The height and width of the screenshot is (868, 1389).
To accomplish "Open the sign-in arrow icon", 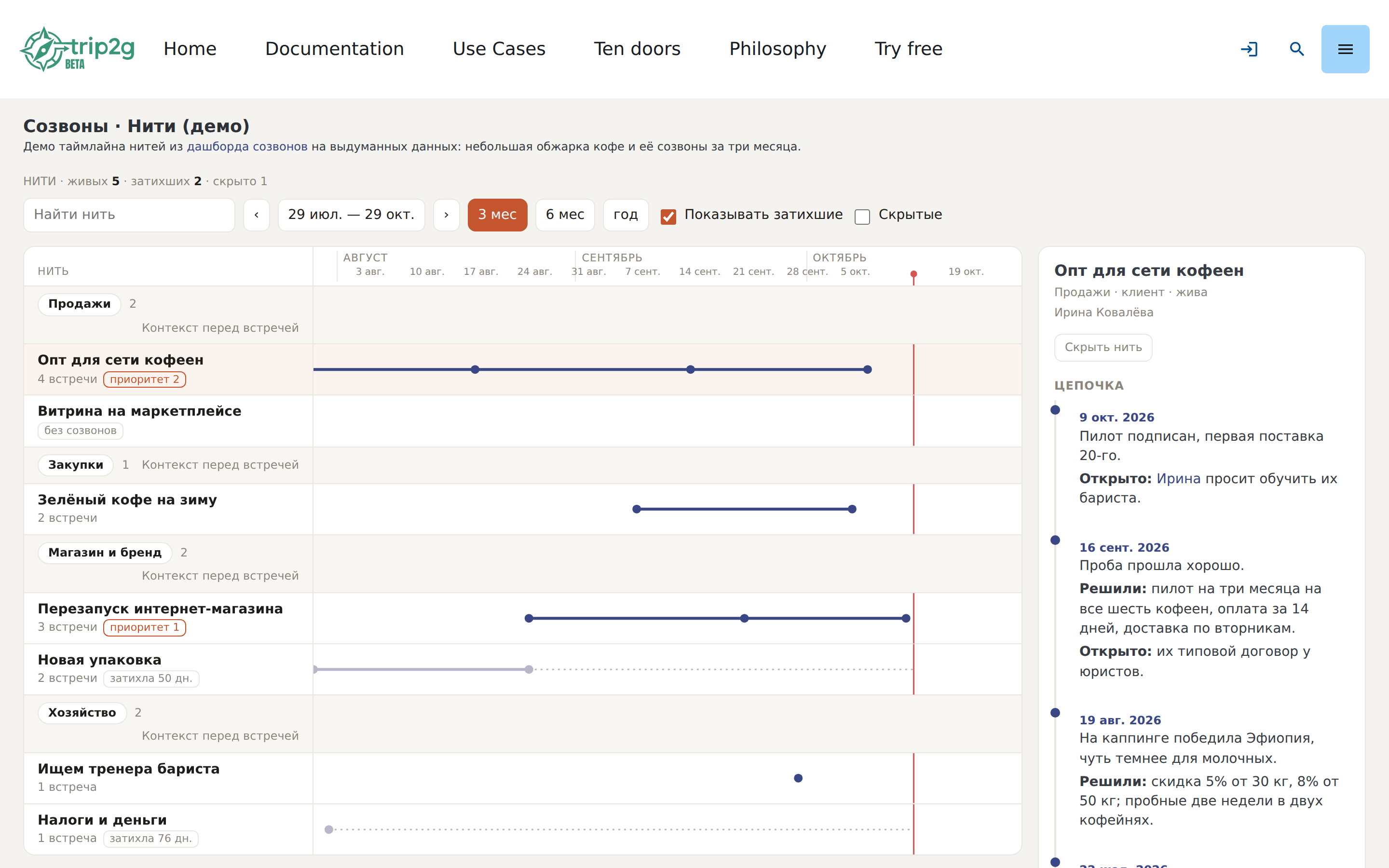I will [x=1249, y=49].
